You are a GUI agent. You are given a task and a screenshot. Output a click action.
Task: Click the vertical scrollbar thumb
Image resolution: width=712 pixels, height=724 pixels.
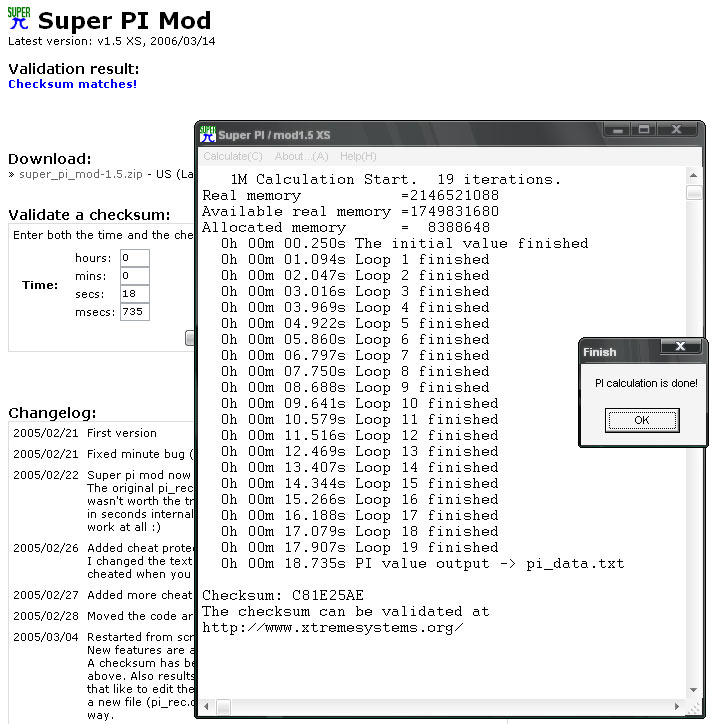click(694, 192)
